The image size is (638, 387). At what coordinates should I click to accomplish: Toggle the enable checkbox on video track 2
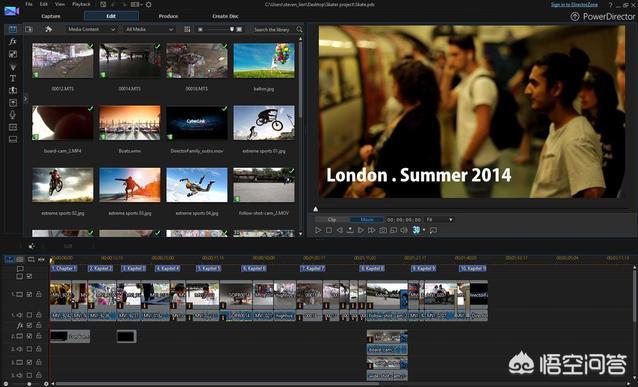29,336
